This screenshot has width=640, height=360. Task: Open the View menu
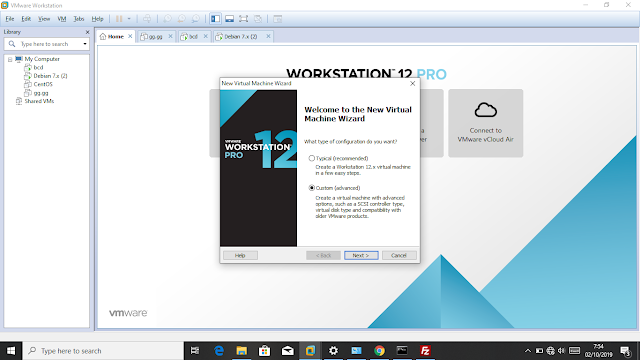click(x=44, y=19)
